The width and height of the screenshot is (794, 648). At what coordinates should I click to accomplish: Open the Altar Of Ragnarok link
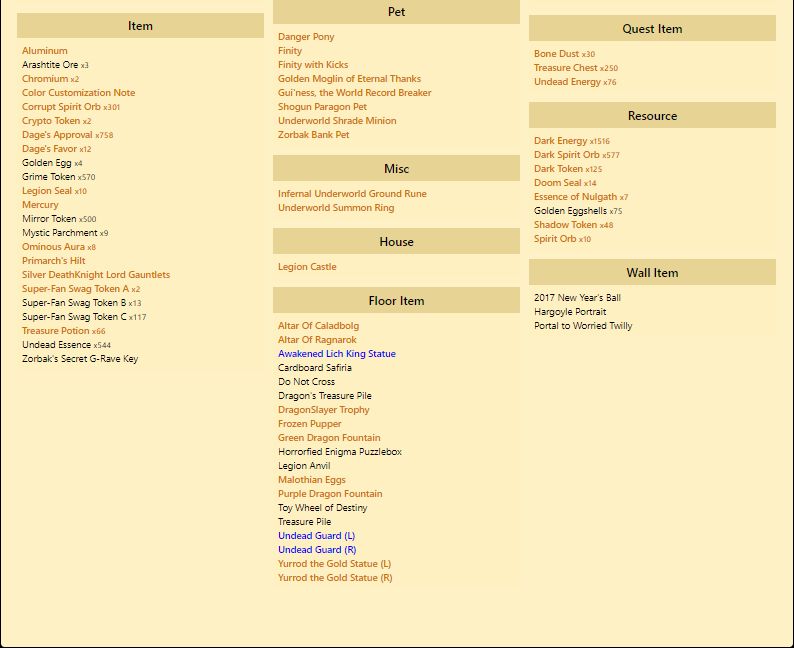(x=317, y=340)
